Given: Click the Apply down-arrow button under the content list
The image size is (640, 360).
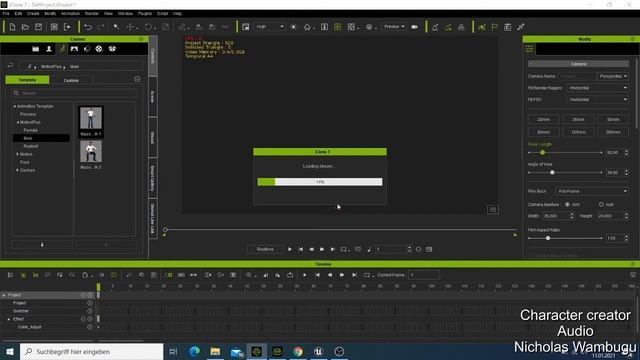Looking at the screenshot, I should (x=42, y=244).
